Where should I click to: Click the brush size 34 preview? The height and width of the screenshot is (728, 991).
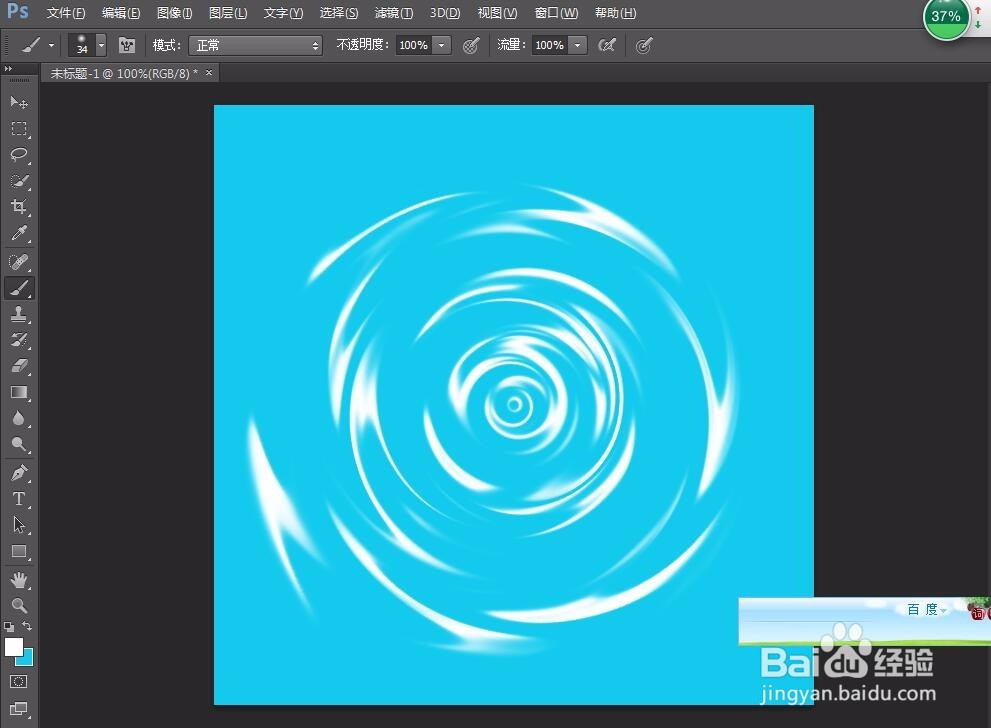click(82, 45)
